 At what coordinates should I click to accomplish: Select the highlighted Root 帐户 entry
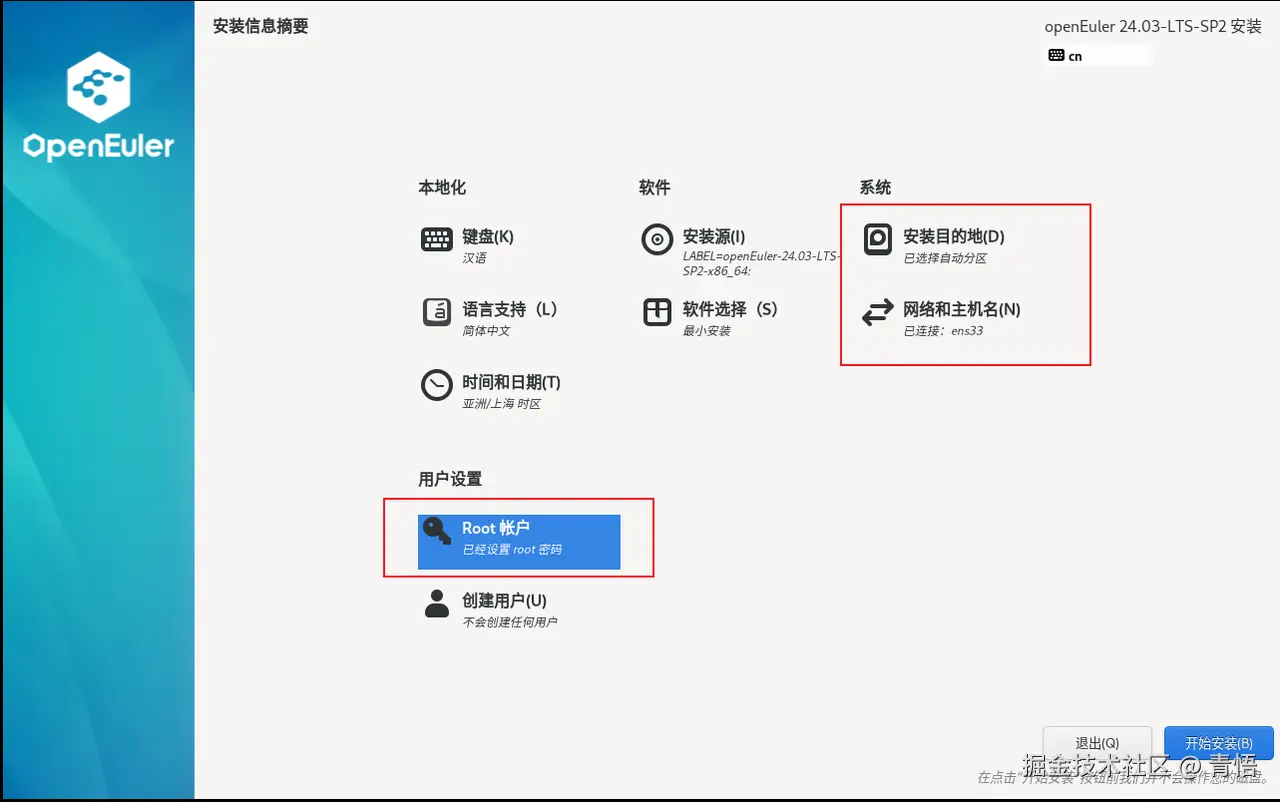click(x=518, y=540)
